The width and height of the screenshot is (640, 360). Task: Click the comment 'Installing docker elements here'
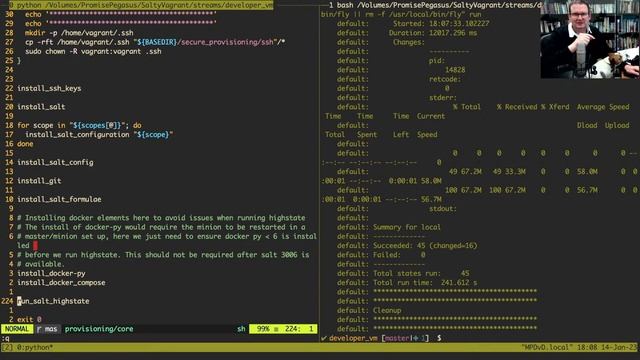161,218
